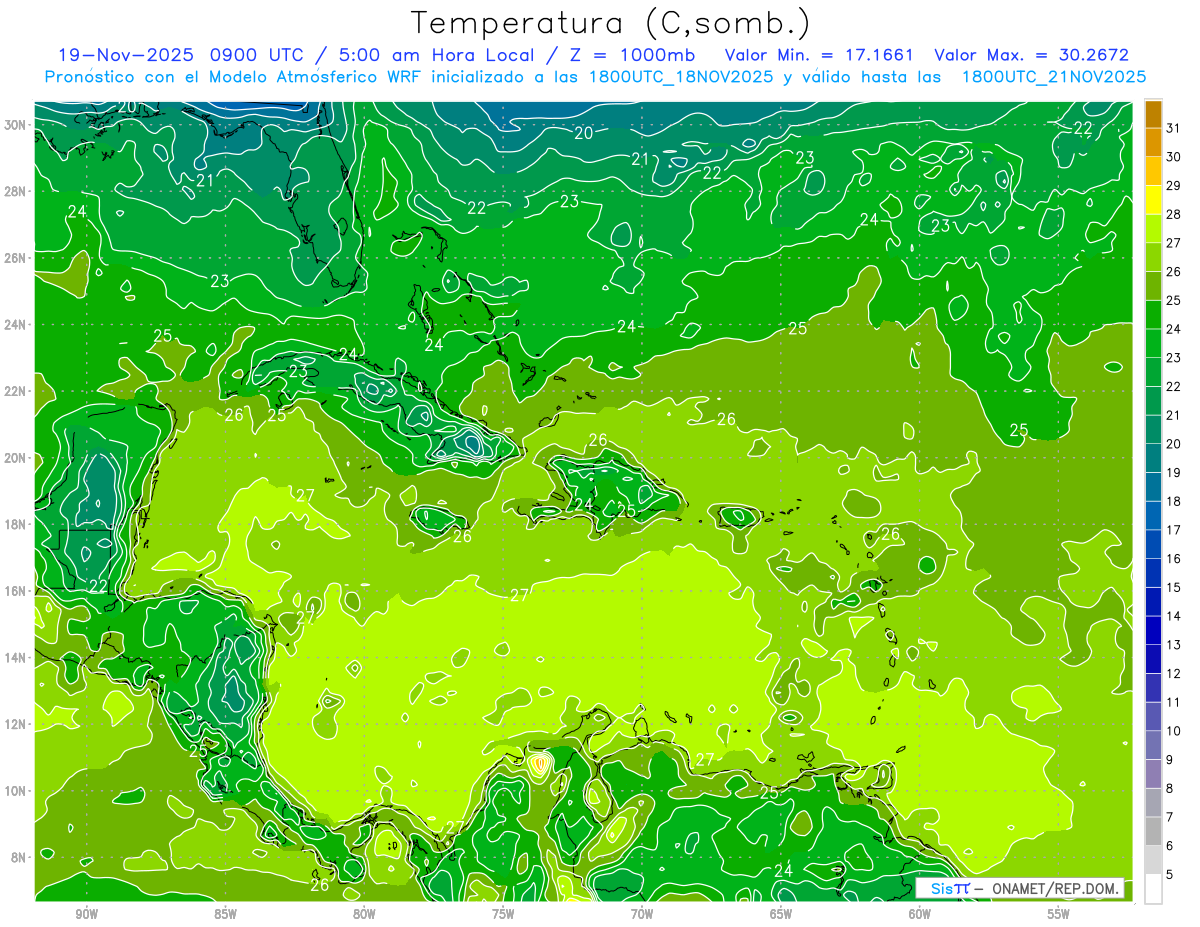This screenshot has height=927, width=1200.
Task: Click longitude axis label '65W'
Action: point(781,913)
